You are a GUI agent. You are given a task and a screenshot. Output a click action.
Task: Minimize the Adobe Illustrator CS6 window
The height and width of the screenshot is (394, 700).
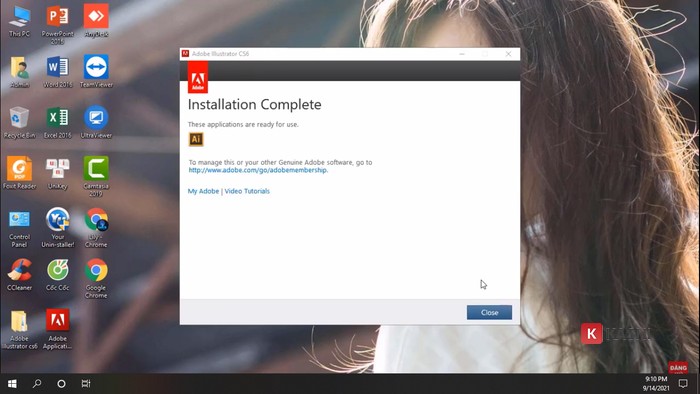462,54
